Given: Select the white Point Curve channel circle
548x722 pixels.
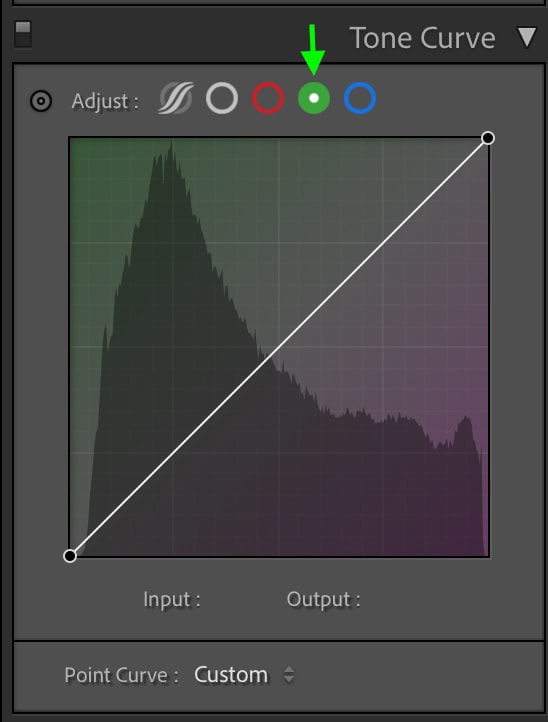Looking at the screenshot, I should point(222,98).
